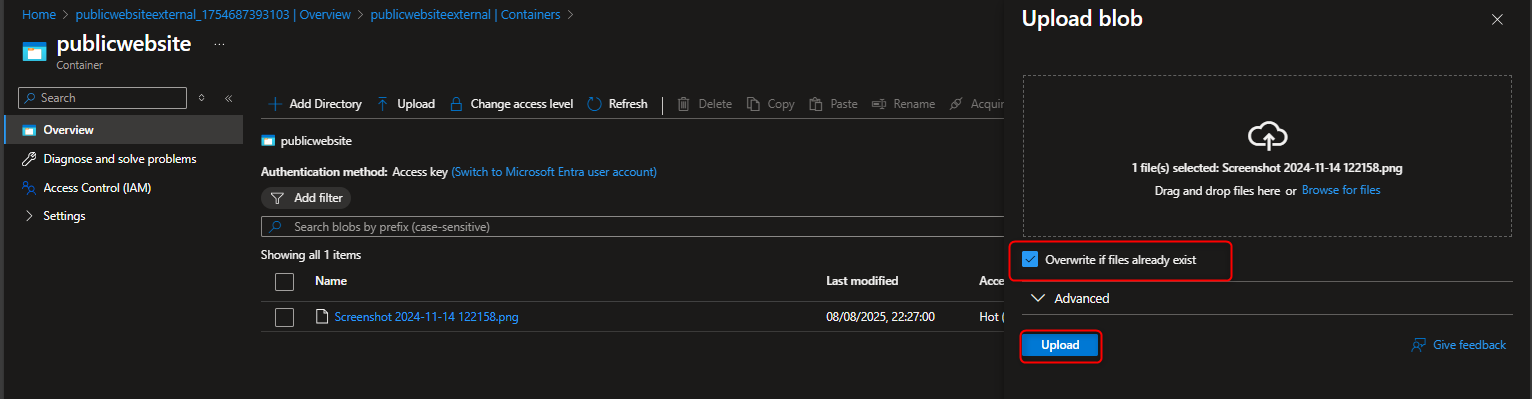
Task: Open the ellipsis more options menu
Action: [219, 45]
